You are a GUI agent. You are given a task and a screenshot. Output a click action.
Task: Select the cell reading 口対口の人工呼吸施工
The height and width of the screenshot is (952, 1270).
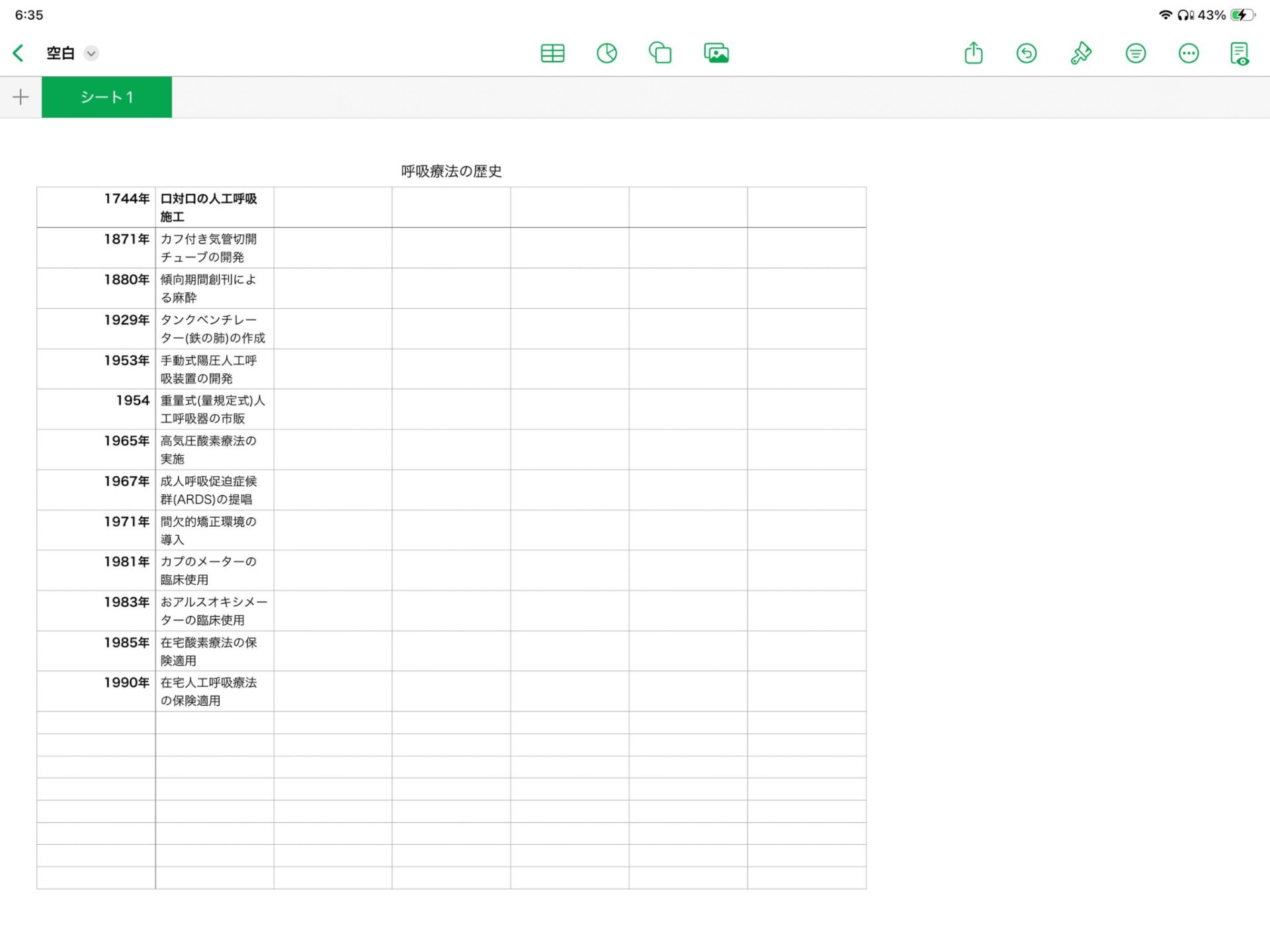[214, 207]
